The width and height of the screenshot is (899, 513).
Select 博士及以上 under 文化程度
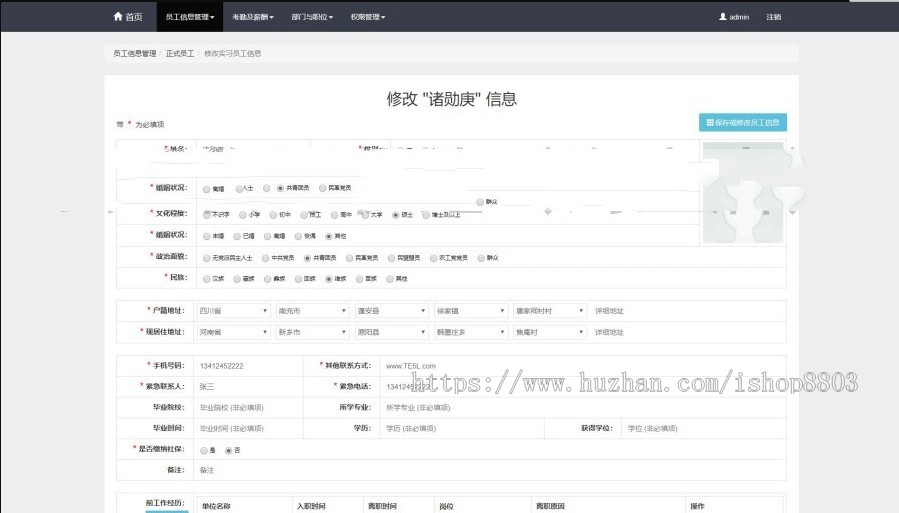click(x=425, y=215)
